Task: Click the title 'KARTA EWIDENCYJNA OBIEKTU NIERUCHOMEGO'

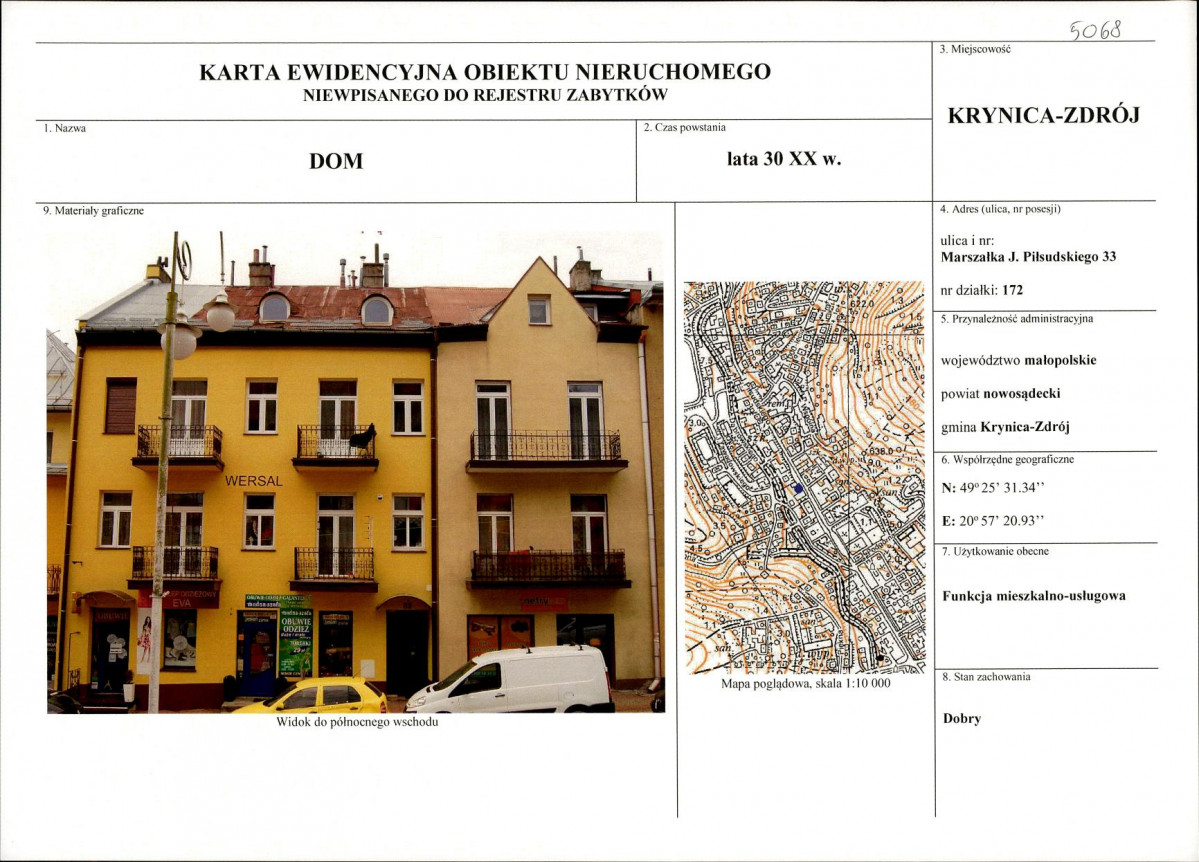Action: (x=485, y=72)
